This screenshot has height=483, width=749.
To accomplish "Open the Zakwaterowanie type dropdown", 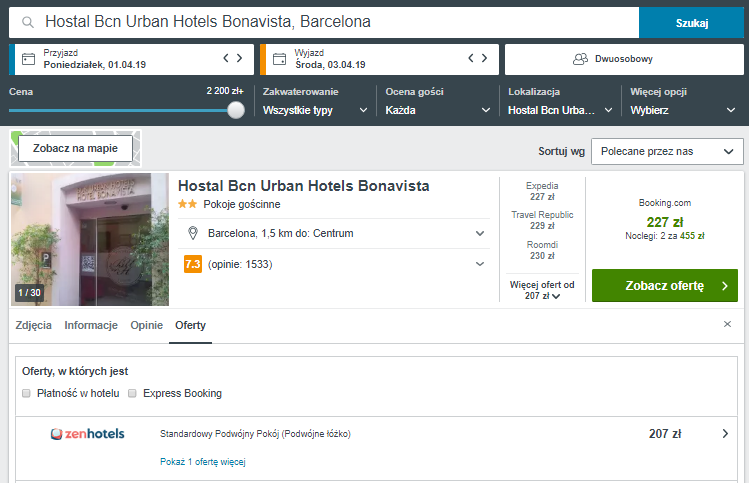I will point(315,110).
